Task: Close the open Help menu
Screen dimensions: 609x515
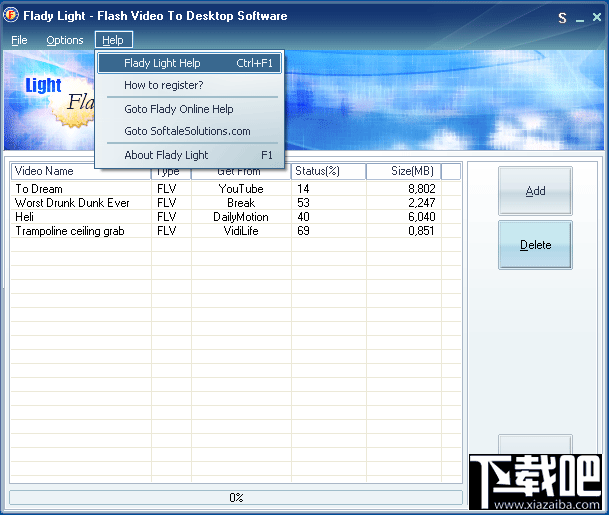Action: point(113,40)
